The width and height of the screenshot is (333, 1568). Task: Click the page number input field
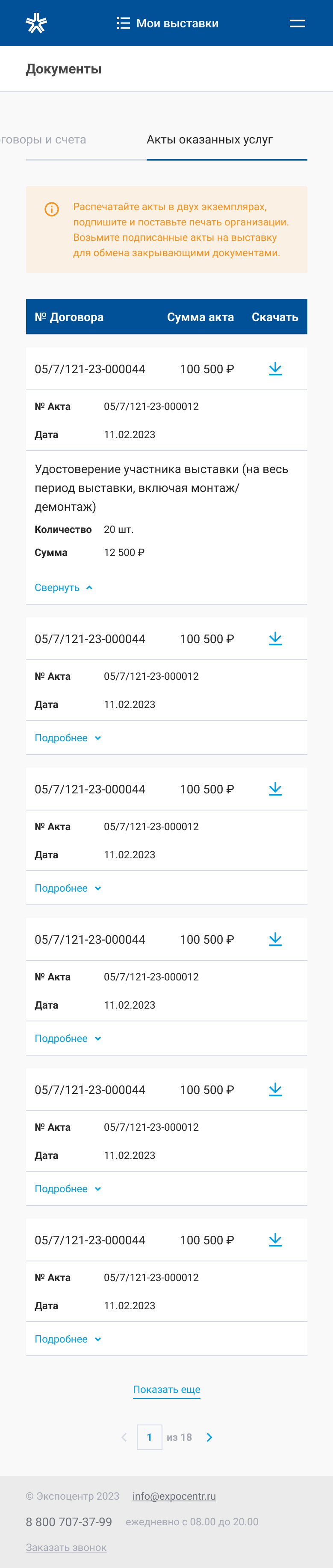pos(150,1437)
